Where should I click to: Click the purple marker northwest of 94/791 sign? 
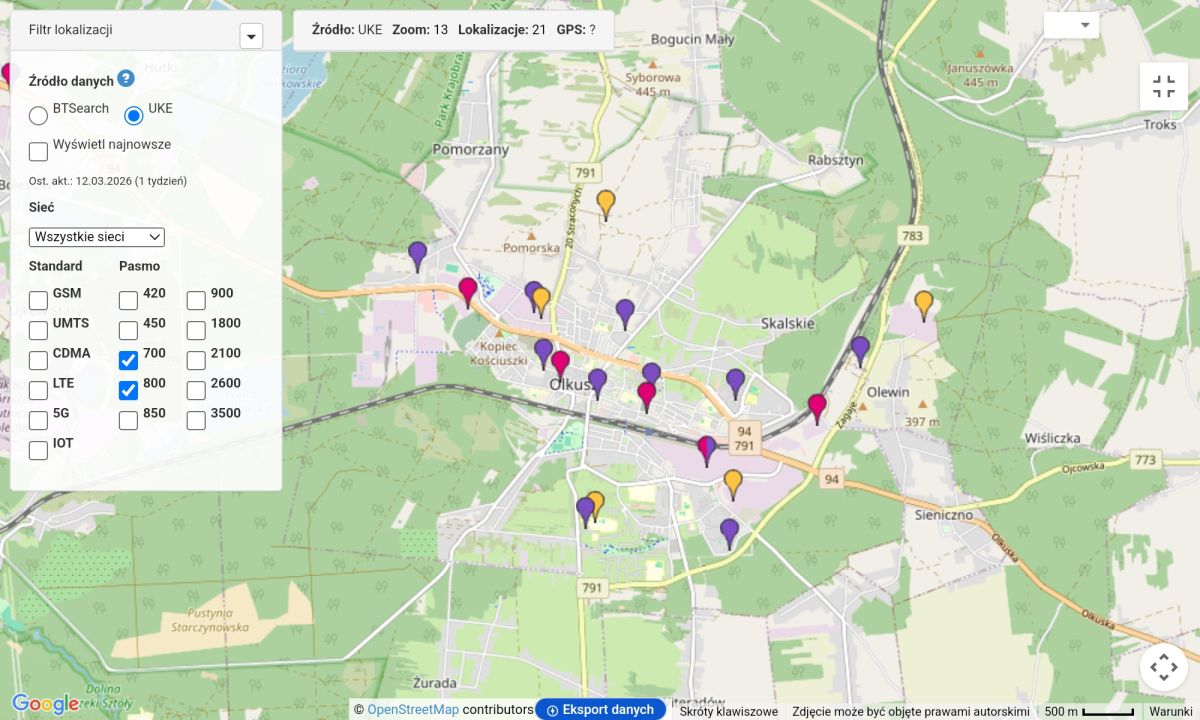(x=735, y=382)
